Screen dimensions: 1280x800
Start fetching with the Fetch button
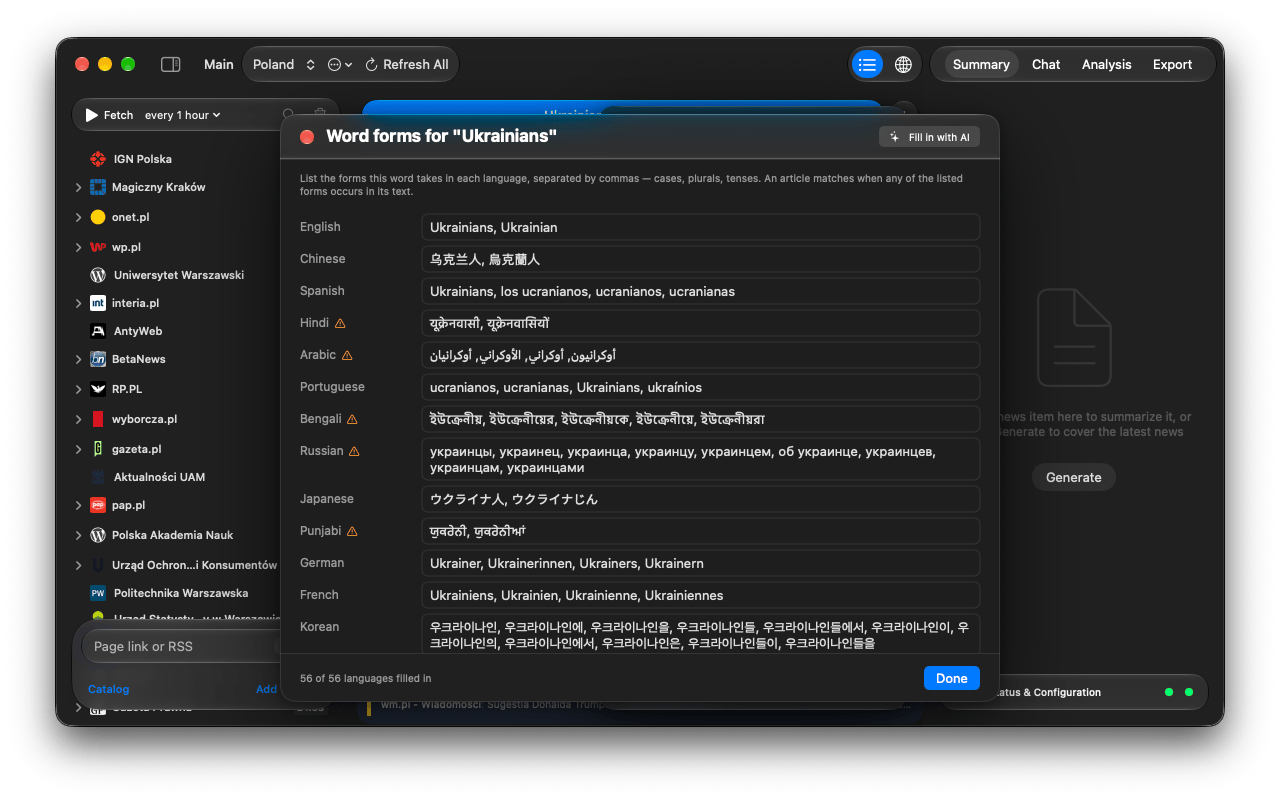109,115
